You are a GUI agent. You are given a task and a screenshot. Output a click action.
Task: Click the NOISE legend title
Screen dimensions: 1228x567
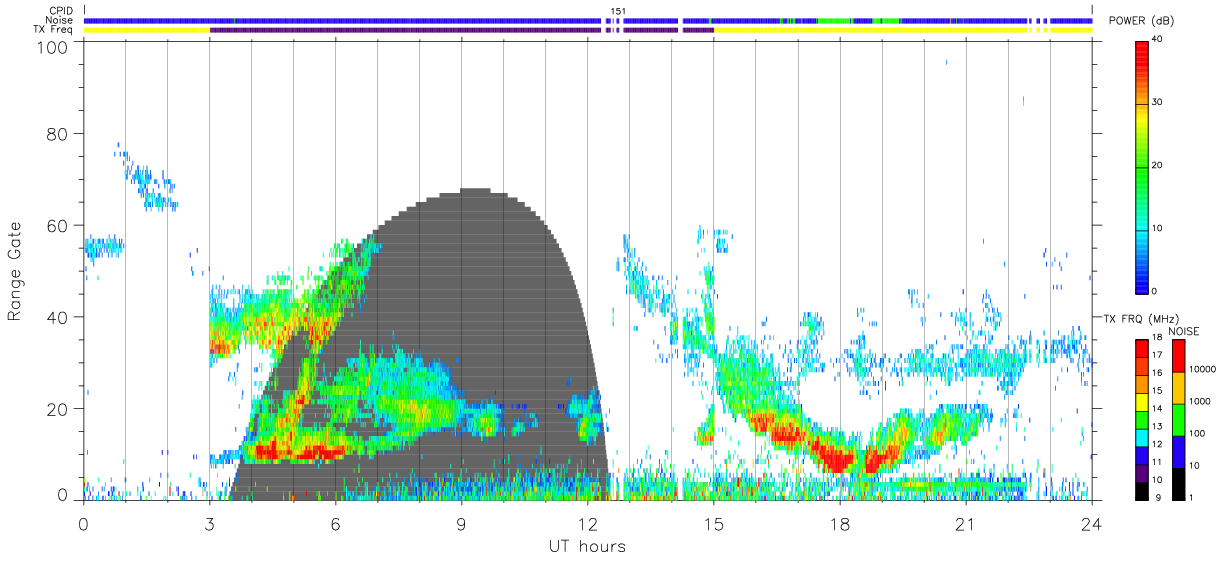tap(1185, 331)
